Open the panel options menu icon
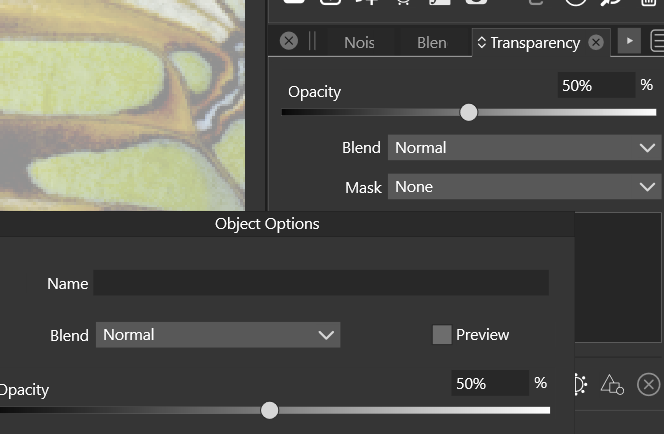 tap(657, 41)
